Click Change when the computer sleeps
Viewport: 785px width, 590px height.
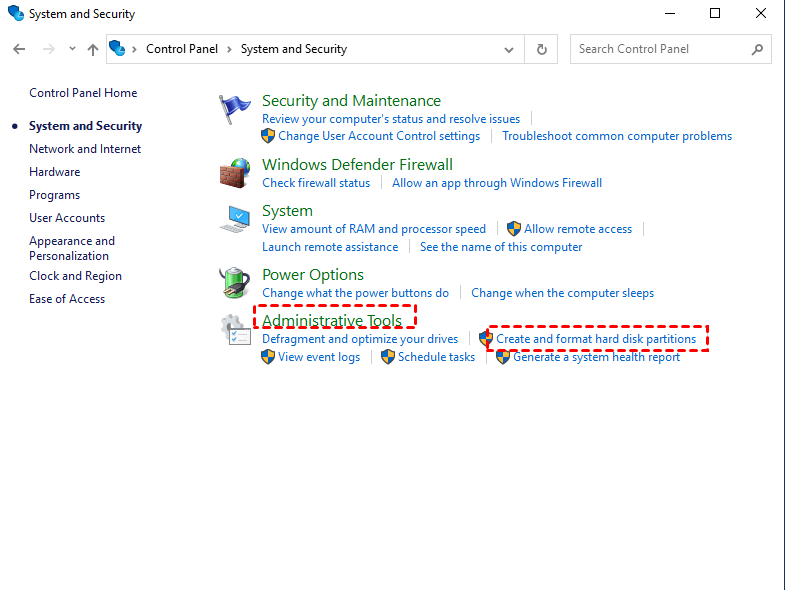[x=563, y=293]
